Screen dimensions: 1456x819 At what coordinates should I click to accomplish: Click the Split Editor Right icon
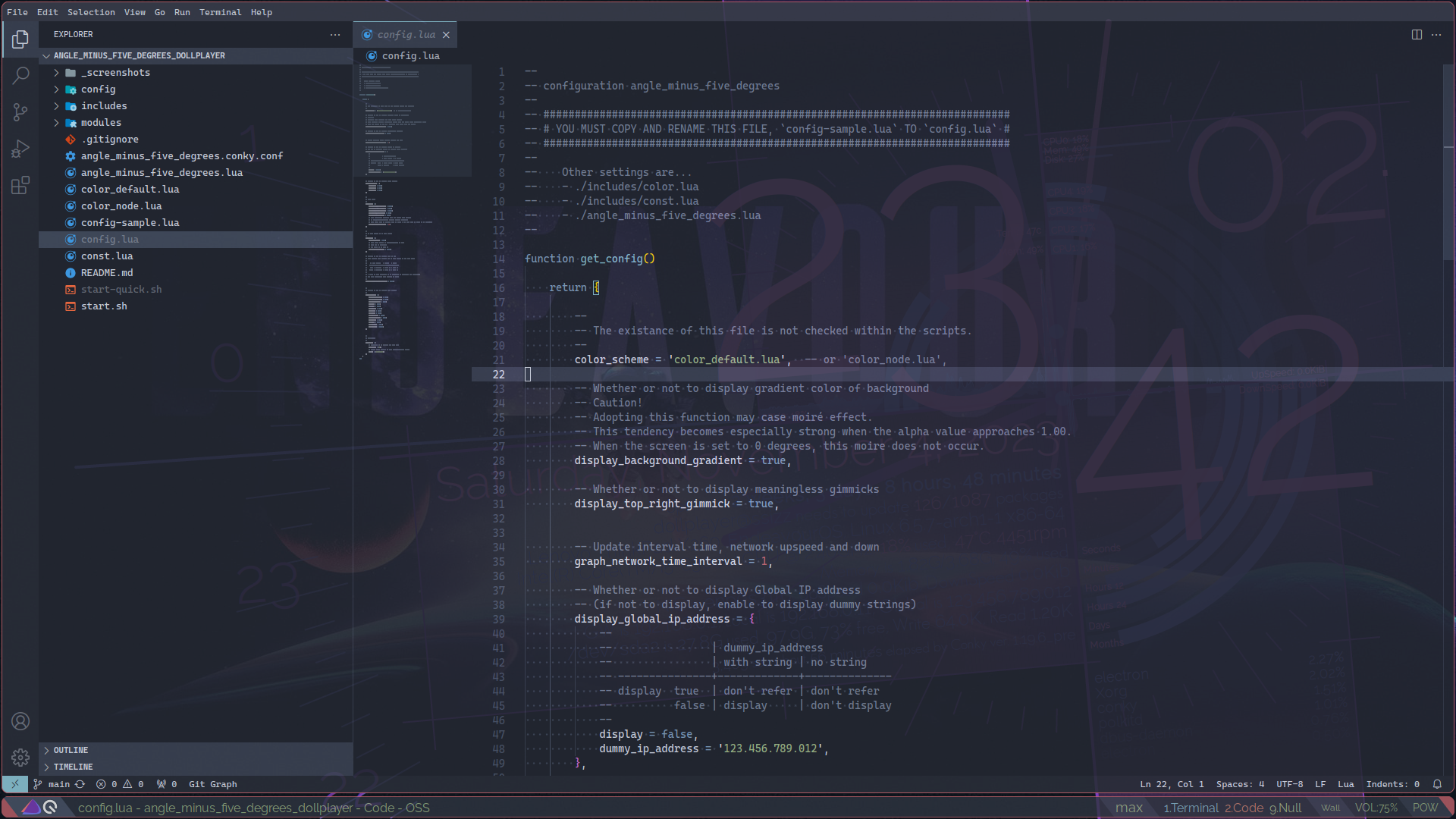point(1417,35)
